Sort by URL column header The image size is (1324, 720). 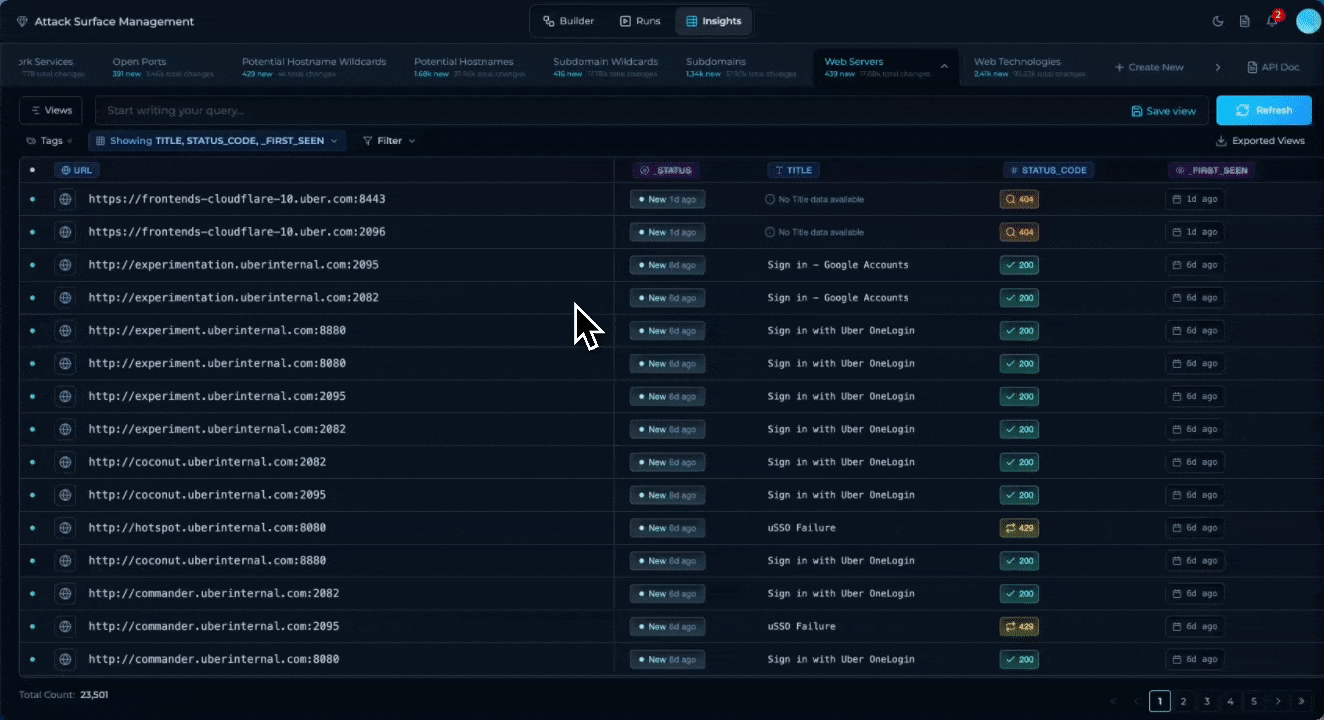(x=76, y=170)
